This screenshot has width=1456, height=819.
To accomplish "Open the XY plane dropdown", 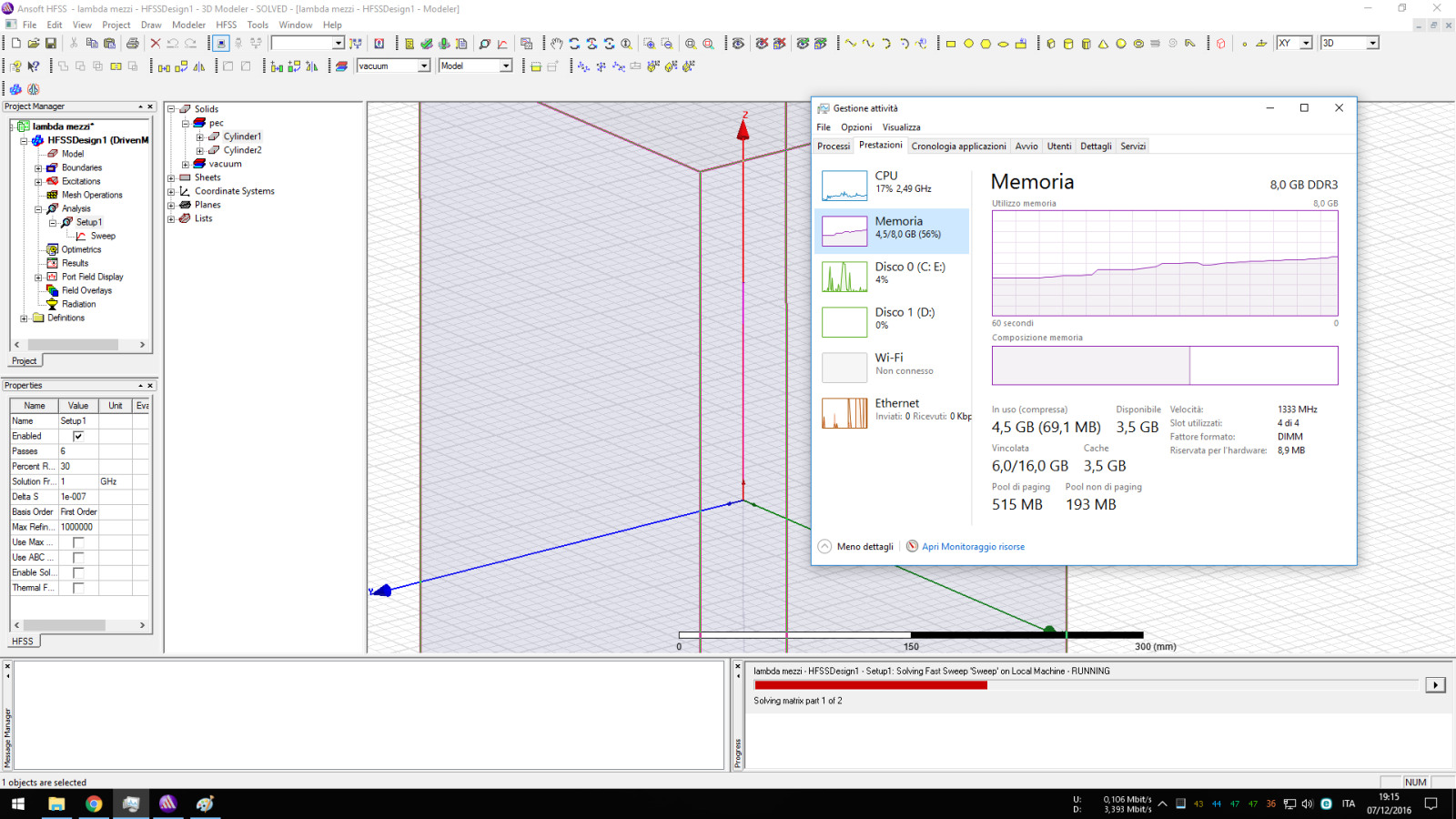I will click(x=1306, y=44).
